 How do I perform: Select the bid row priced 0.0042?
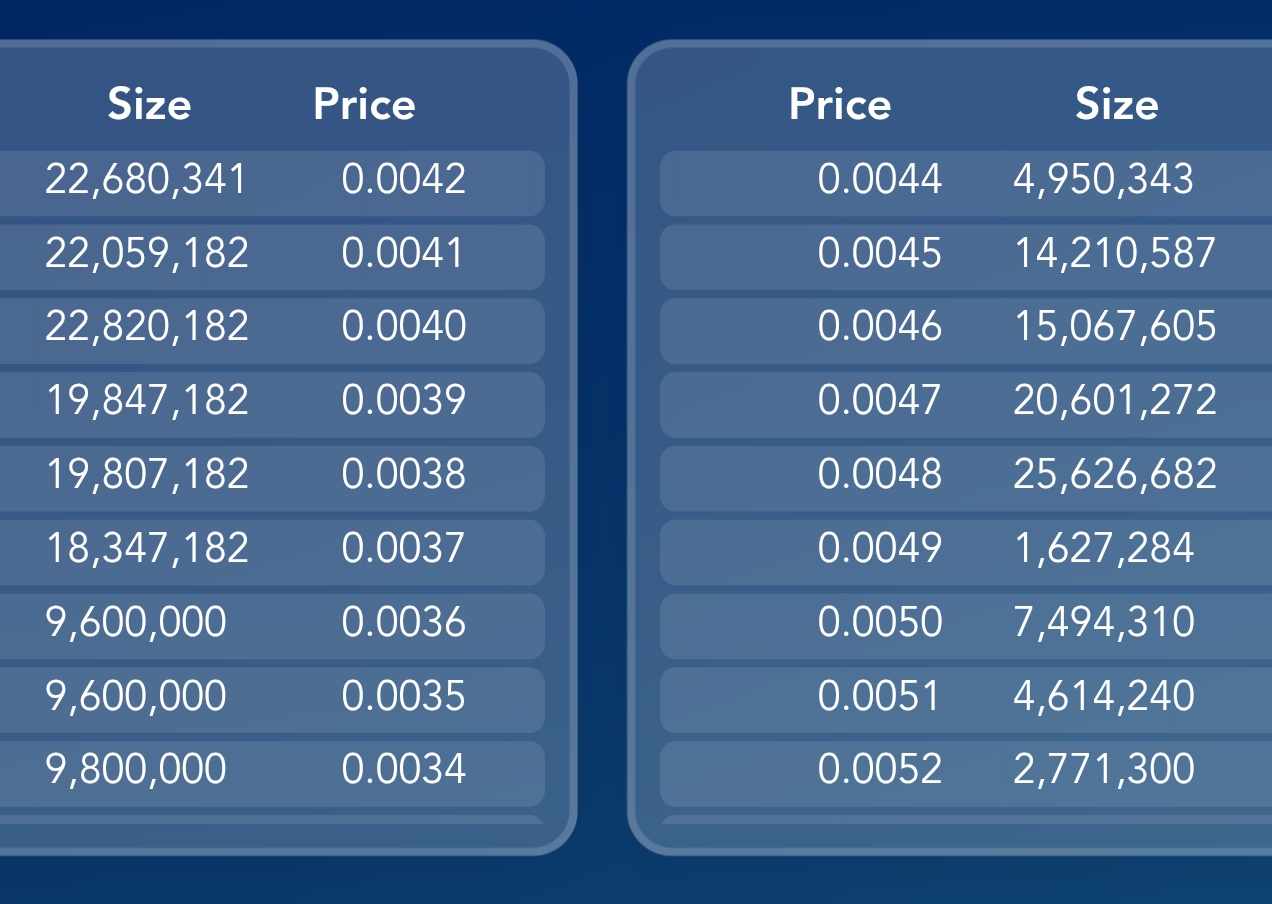click(x=272, y=184)
